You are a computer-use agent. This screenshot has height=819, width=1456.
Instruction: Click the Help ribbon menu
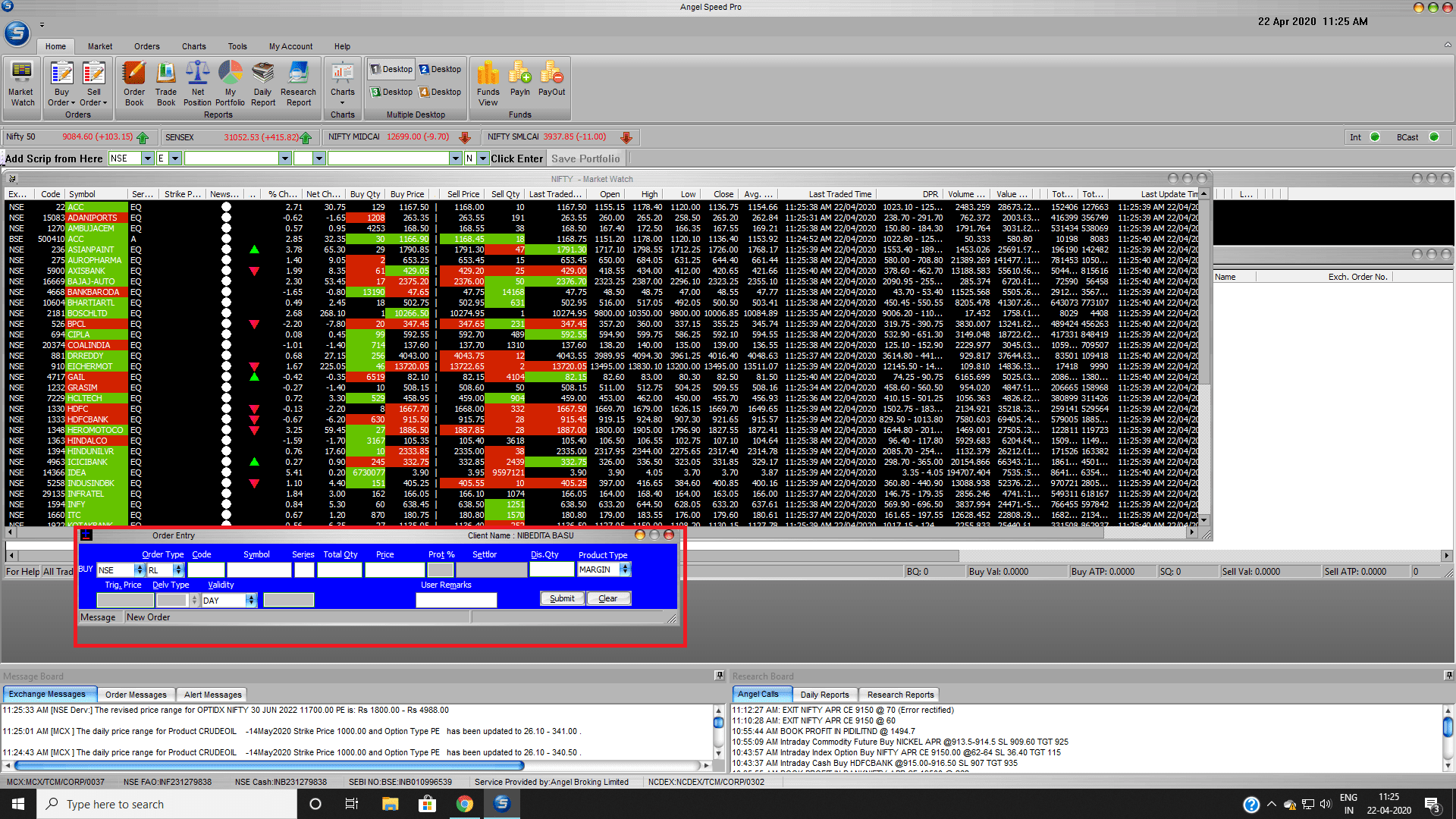pos(342,46)
